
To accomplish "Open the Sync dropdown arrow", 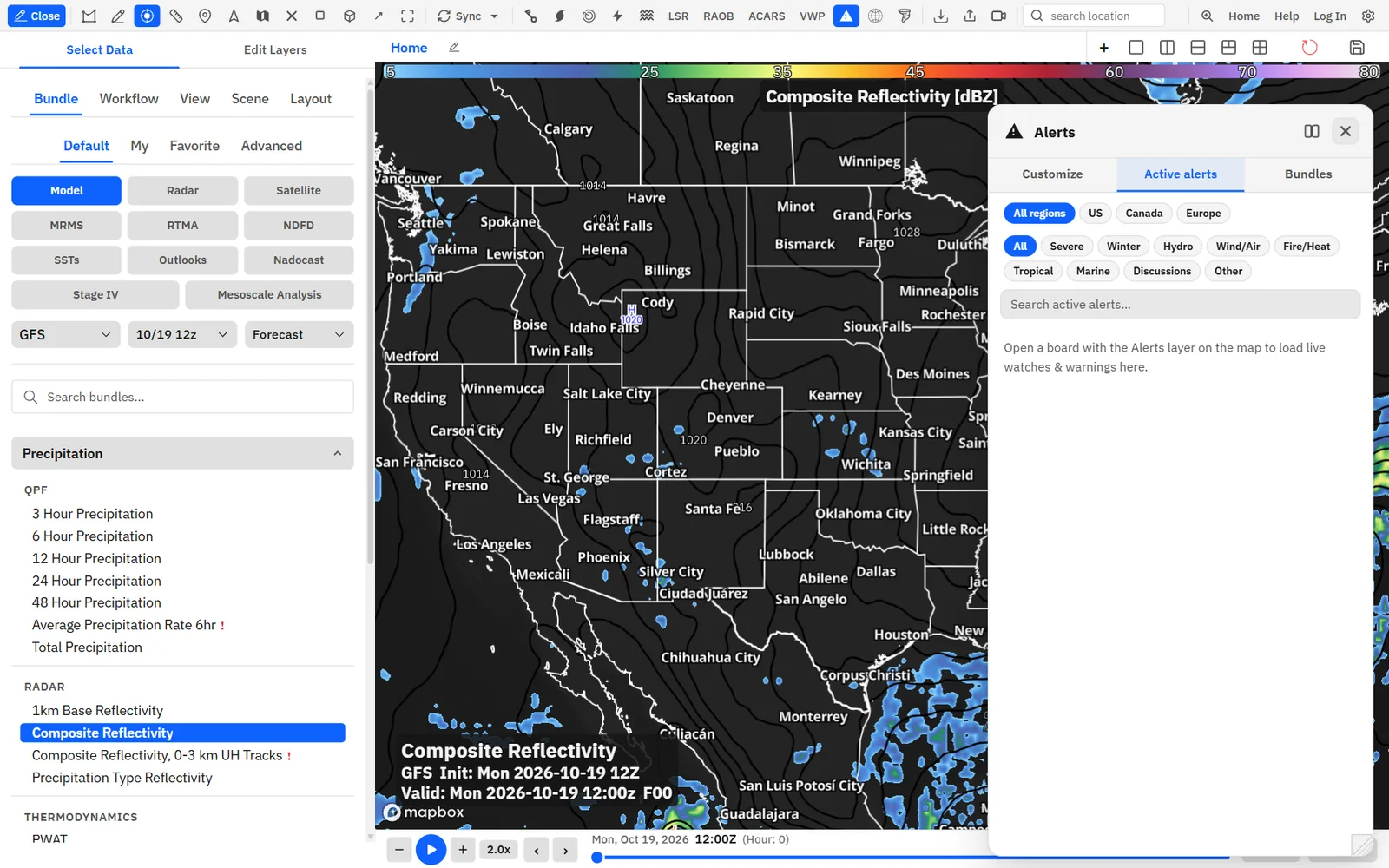I will [495, 16].
